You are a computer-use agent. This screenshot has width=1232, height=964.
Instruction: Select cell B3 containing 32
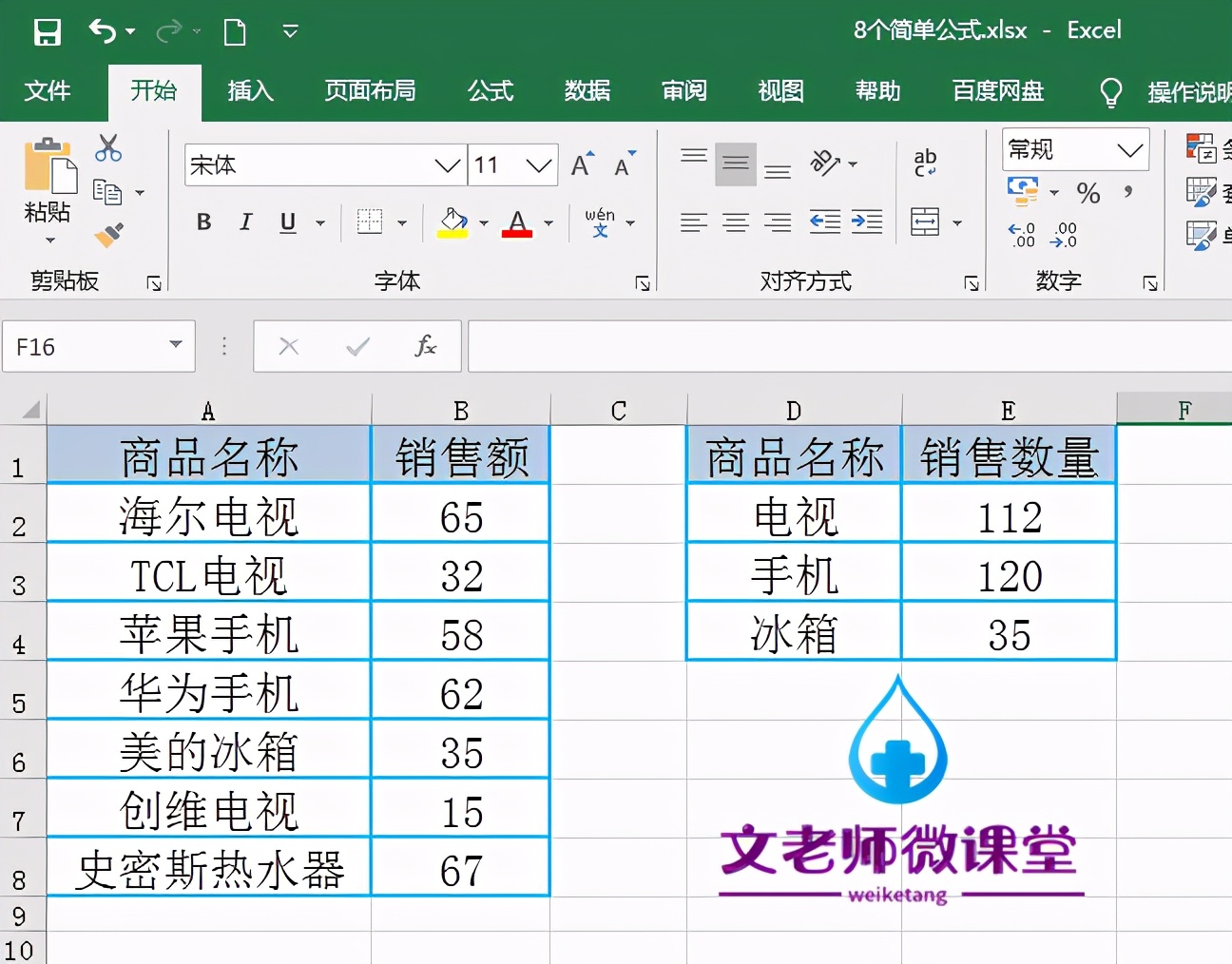pyautogui.click(x=460, y=573)
